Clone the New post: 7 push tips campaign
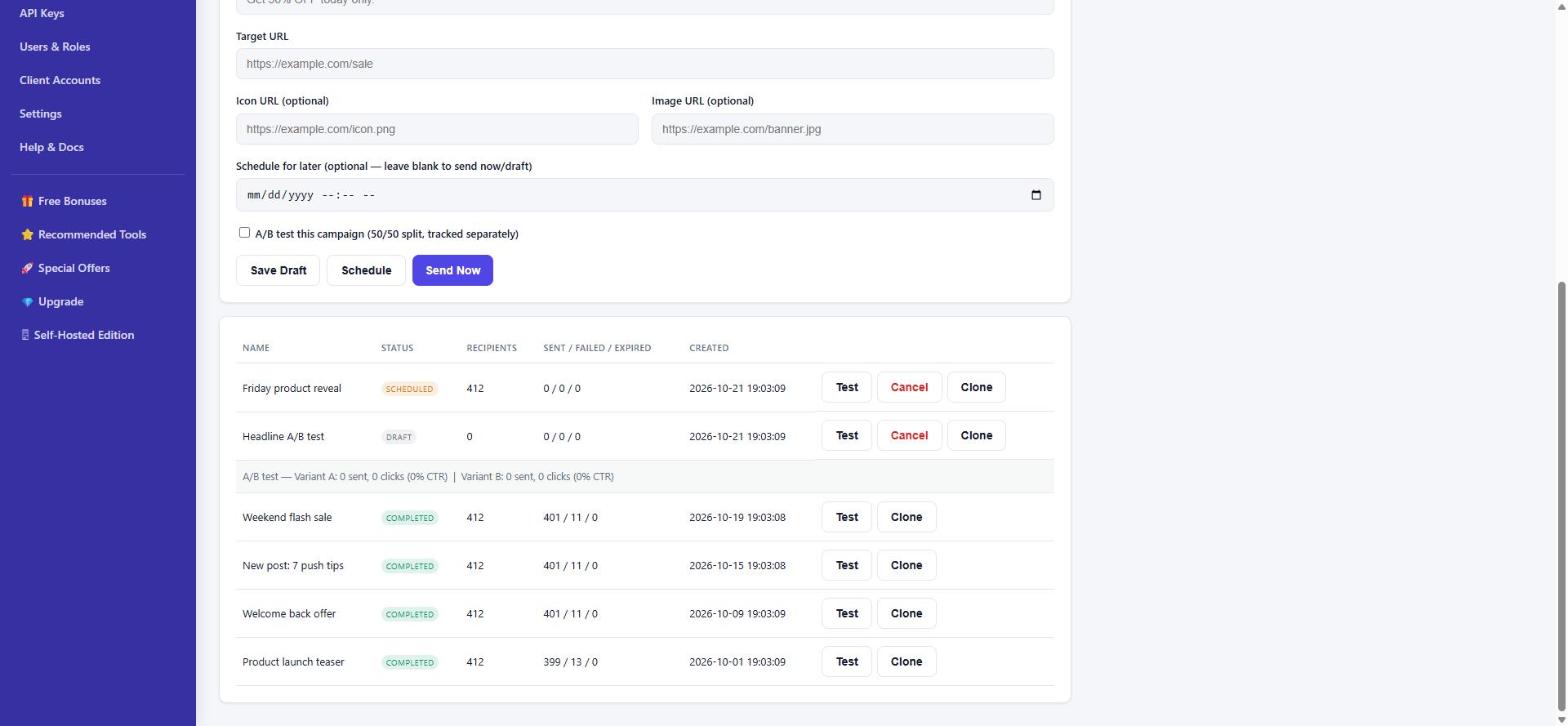This screenshot has width=1568, height=726. click(x=906, y=565)
